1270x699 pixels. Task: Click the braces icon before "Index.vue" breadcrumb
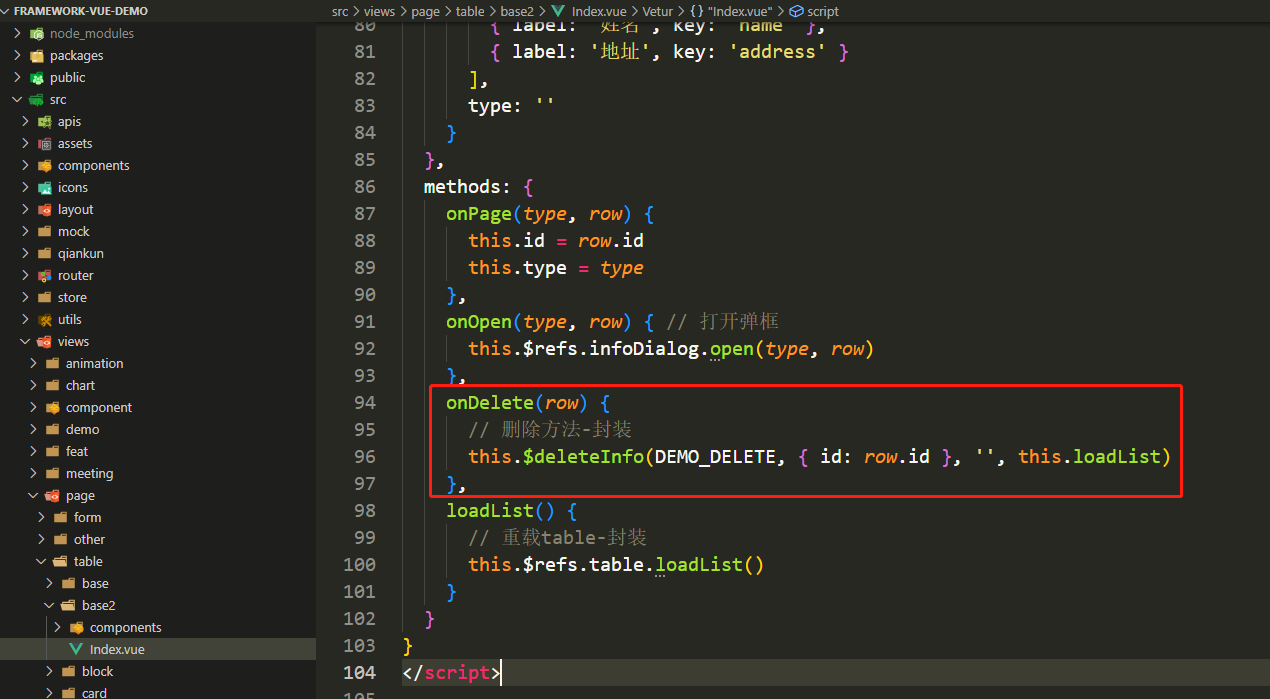tap(696, 11)
